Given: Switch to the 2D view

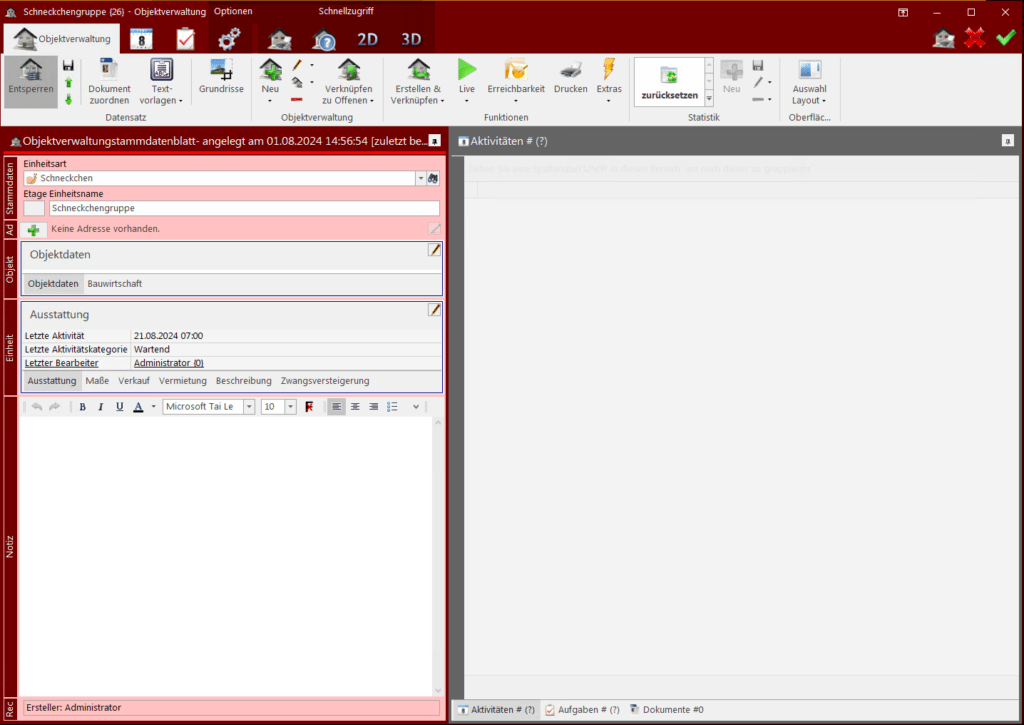Looking at the screenshot, I should (x=367, y=39).
